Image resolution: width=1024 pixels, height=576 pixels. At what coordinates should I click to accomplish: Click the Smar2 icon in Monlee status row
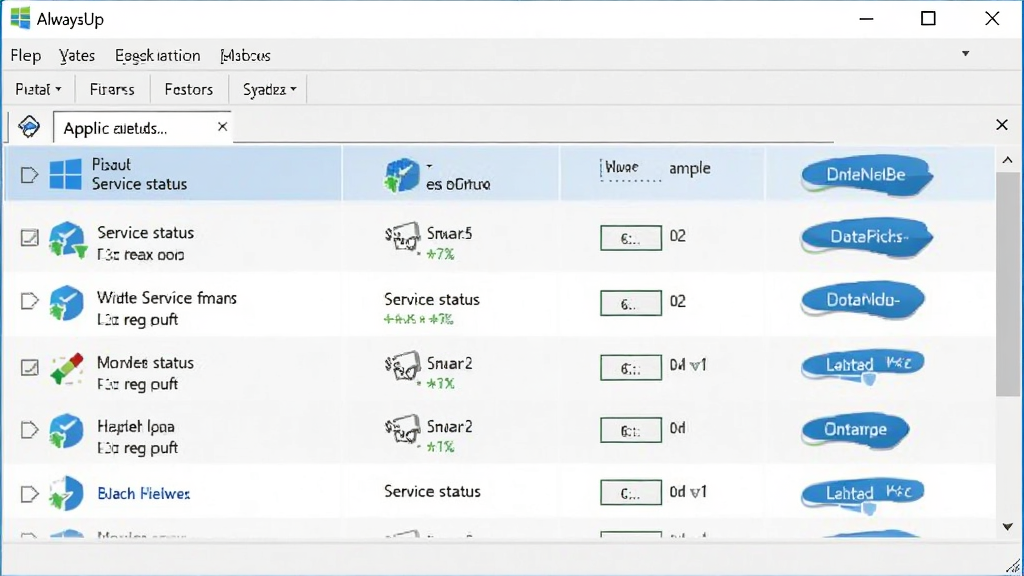(402, 366)
